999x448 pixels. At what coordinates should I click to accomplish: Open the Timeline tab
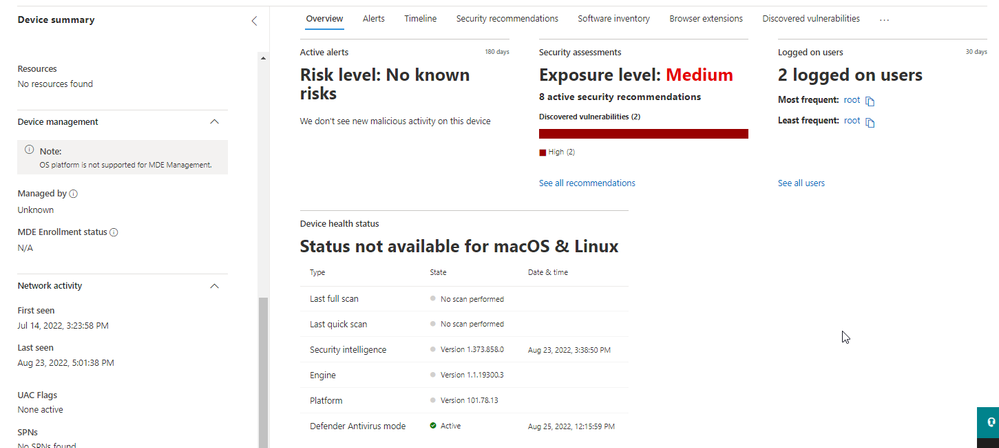(420, 19)
